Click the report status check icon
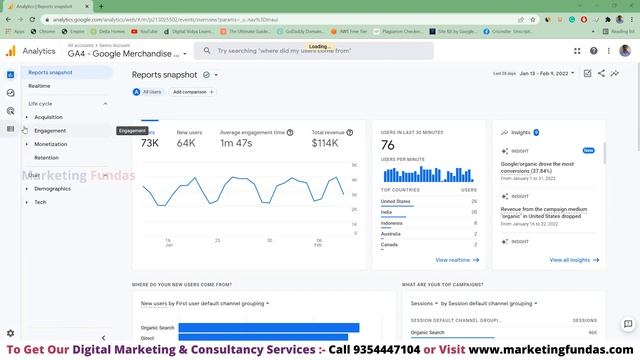The image size is (640, 360). pyautogui.click(x=207, y=75)
